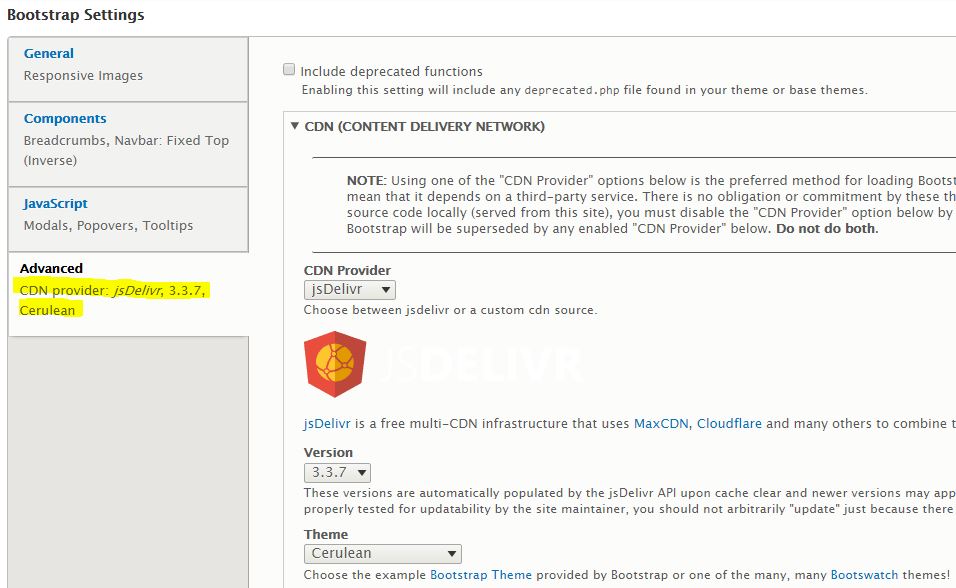The image size is (956, 588).
Task: Open the CDN Provider jsDelivr dropdown
Action: [349, 290]
